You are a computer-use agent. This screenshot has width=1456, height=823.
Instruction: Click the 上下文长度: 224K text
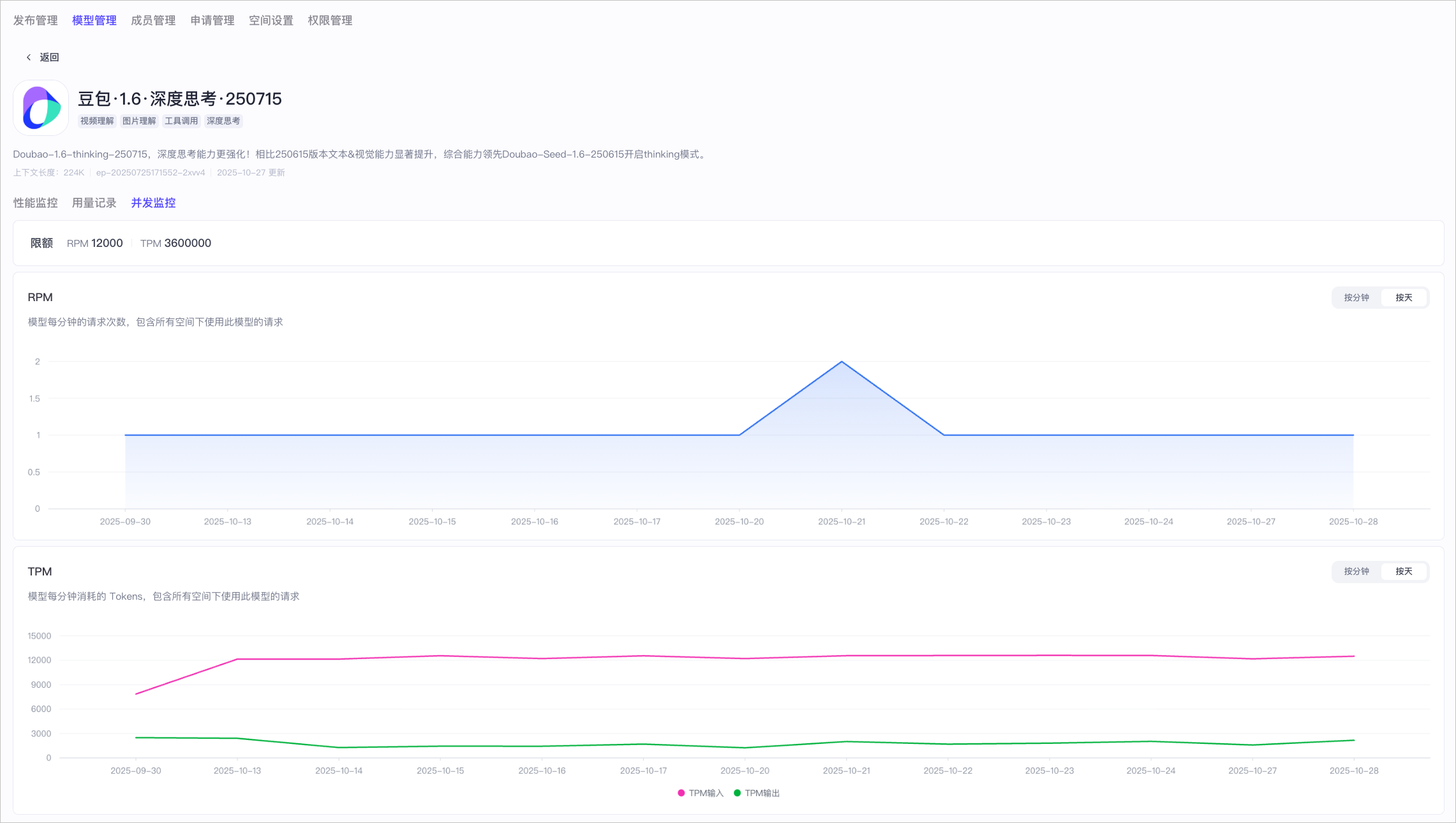48,172
